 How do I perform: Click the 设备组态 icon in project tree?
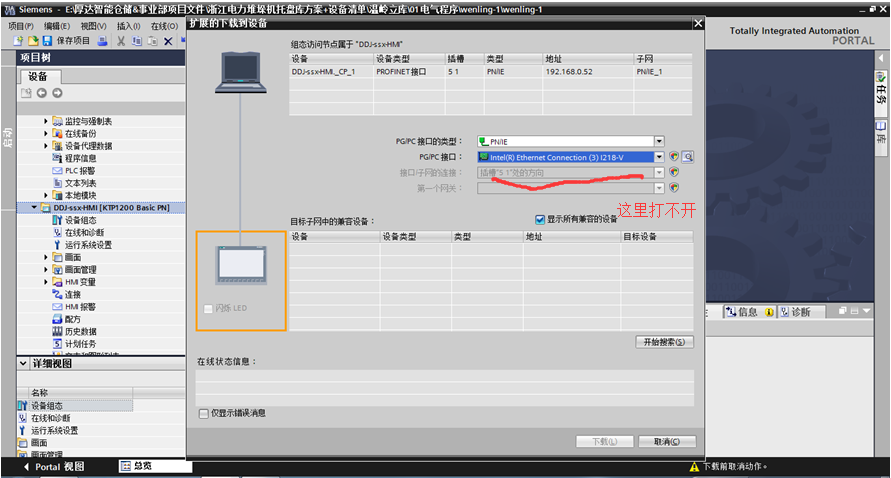pyautogui.click(x=57, y=220)
